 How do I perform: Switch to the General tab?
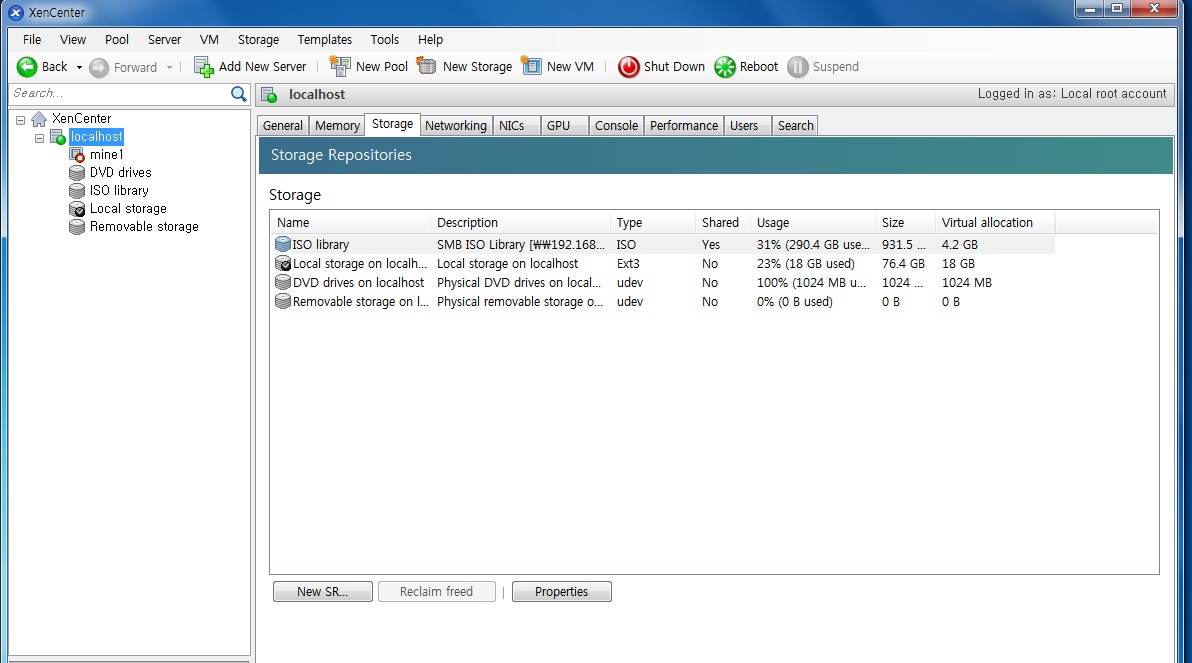point(283,125)
